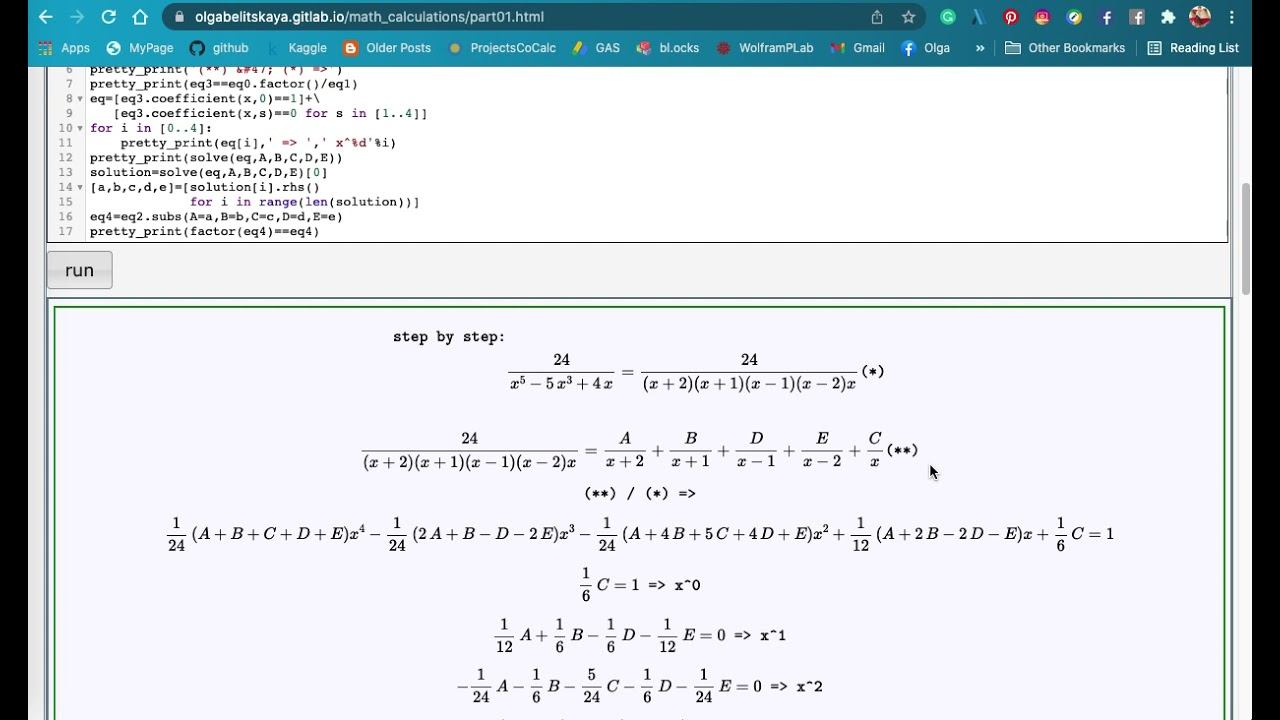The width and height of the screenshot is (1280, 720).
Task: Open the ProjectsCoCalc bookmark
Action: 502,48
